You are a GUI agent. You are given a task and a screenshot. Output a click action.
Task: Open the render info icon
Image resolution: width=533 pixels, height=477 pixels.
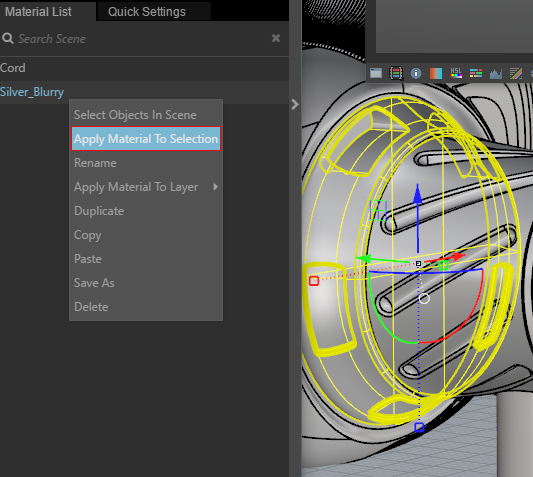click(x=416, y=73)
